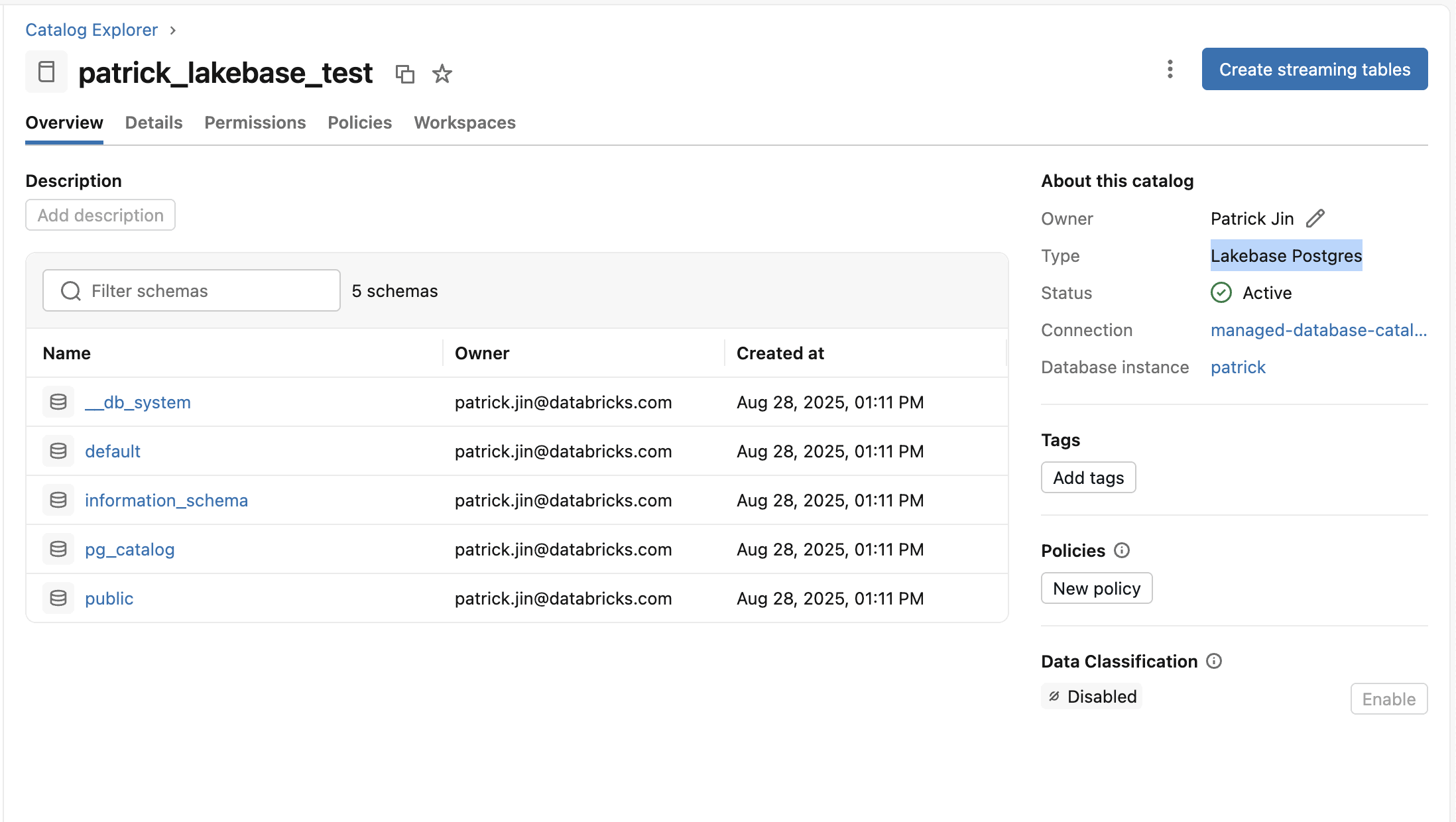Sort schemas by the Name column header

[x=67, y=353]
